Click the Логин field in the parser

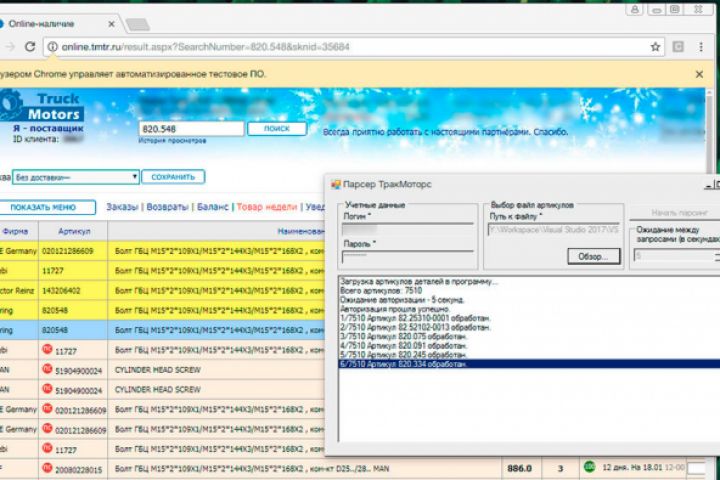click(408, 229)
